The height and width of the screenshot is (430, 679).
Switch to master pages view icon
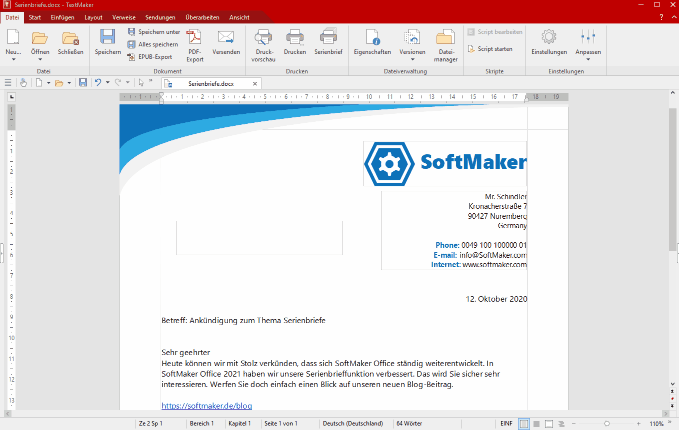[536, 424]
